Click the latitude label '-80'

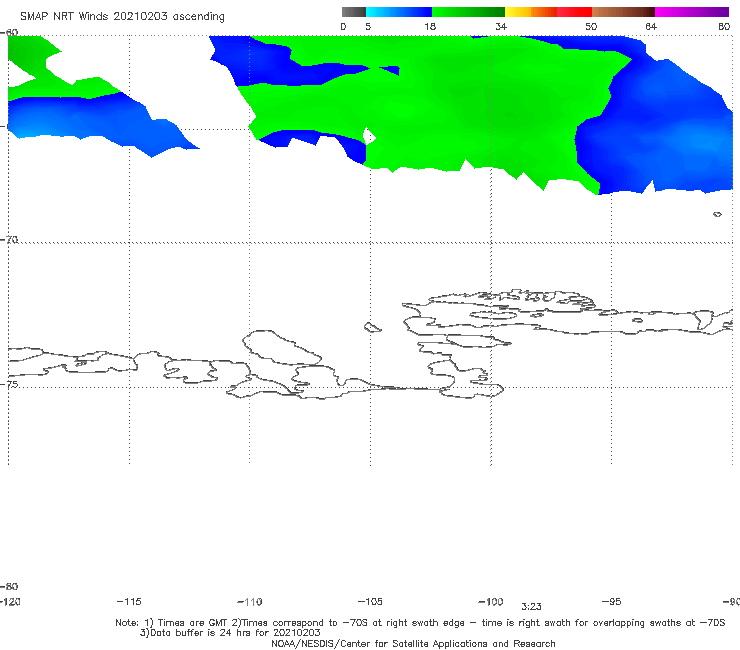coord(9,586)
